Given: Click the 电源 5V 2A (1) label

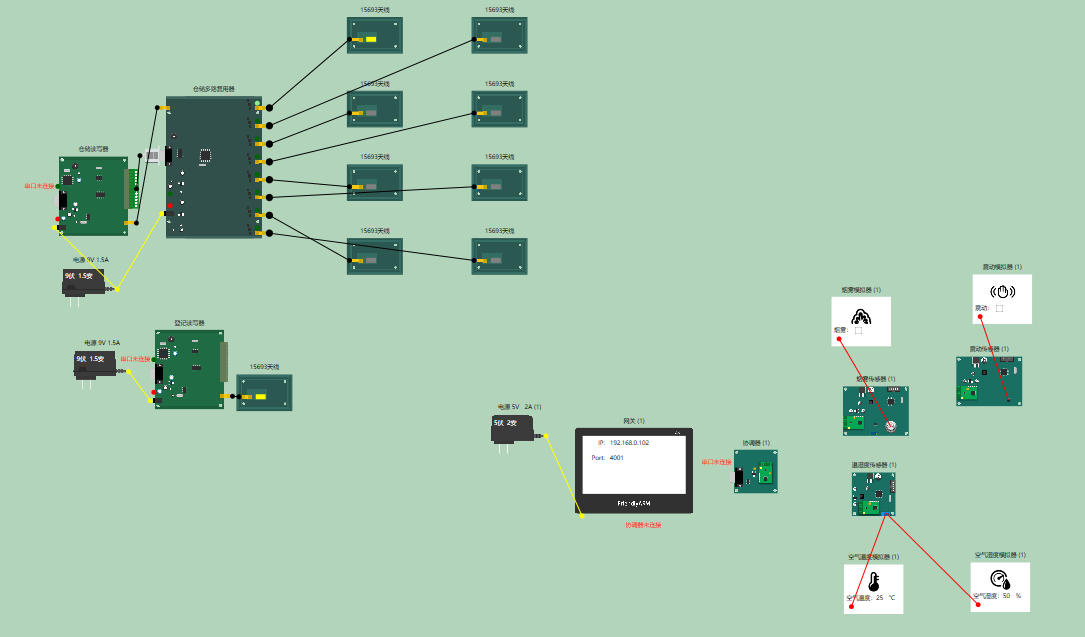Looking at the screenshot, I should [519, 407].
